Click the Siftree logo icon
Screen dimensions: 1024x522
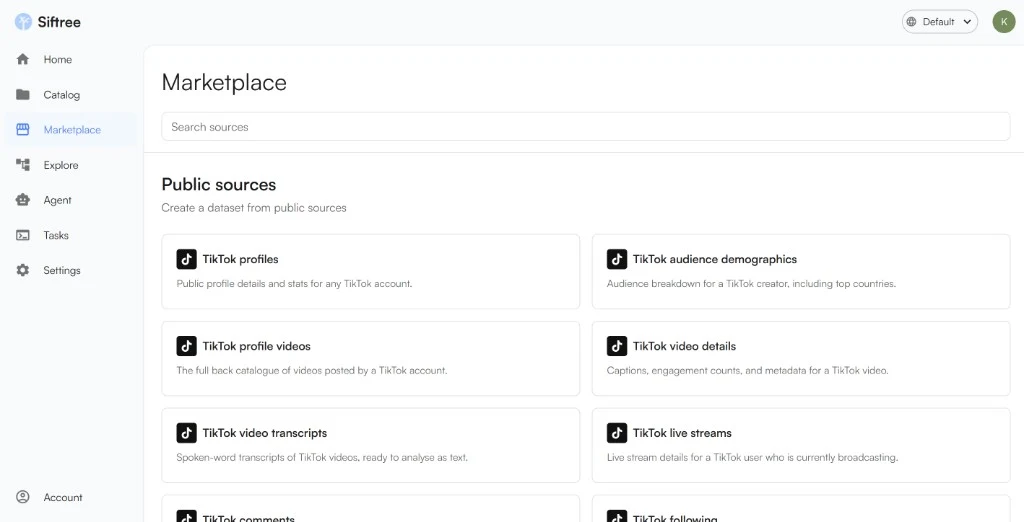click(23, 22)
